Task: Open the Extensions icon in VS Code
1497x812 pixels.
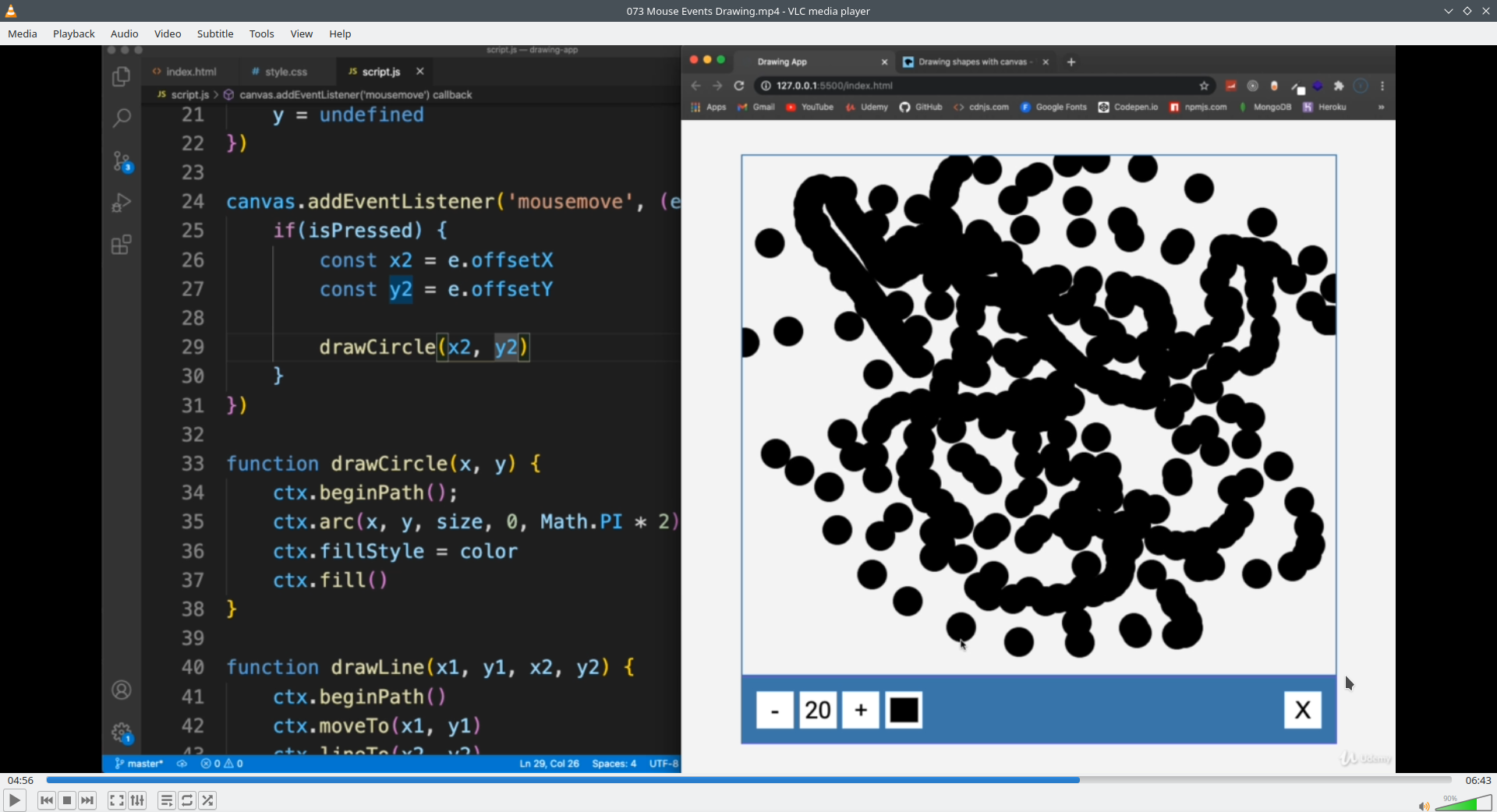Action: point(121,245)
